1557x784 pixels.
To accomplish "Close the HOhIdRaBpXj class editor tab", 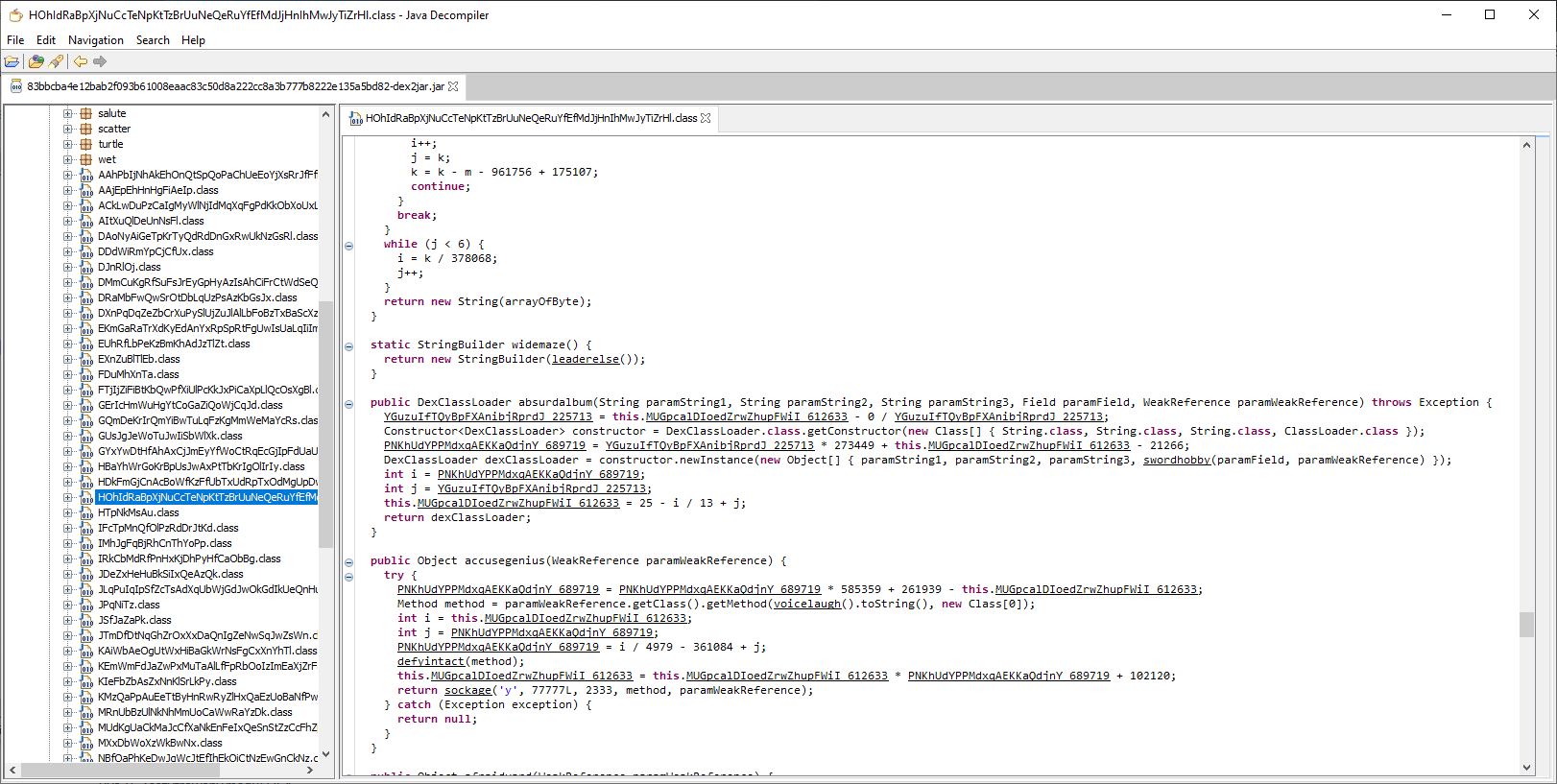I will pyautogui.click(x=707, y=119).
